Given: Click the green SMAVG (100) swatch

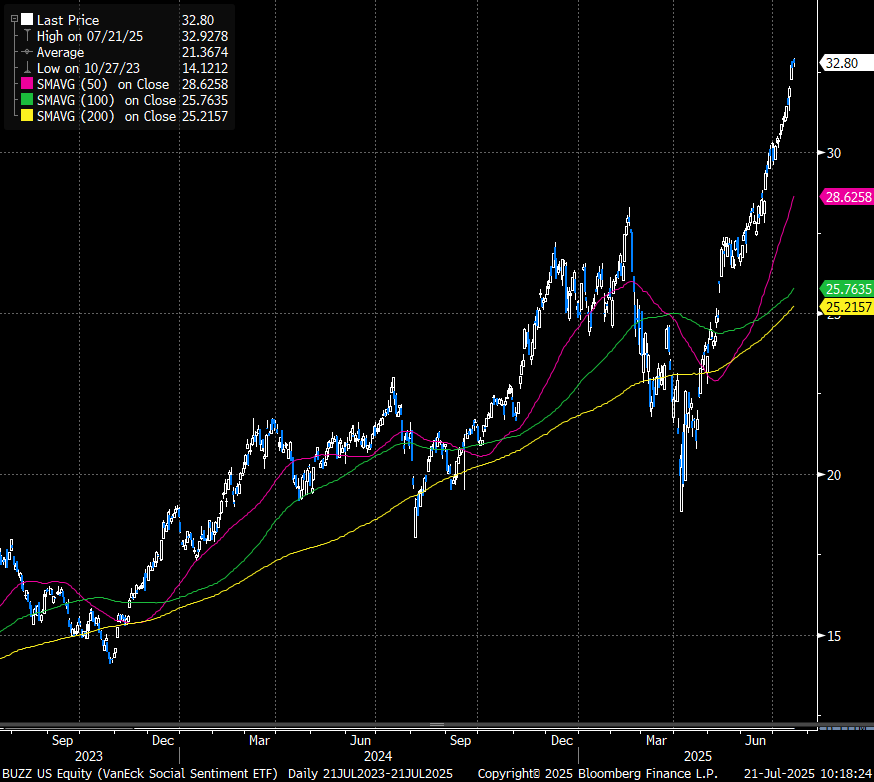Looking at the screenshot, I should pos(26,101).
